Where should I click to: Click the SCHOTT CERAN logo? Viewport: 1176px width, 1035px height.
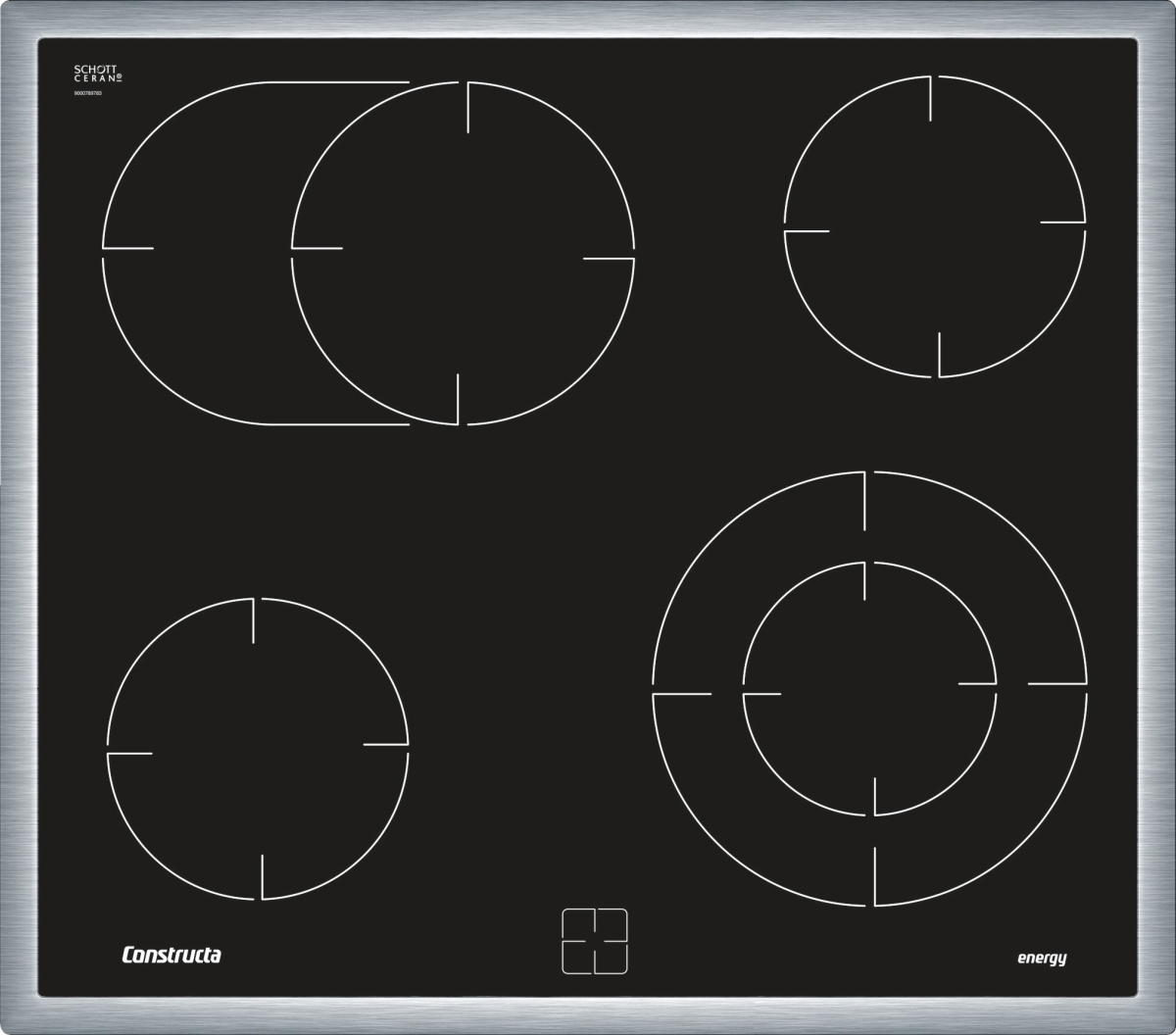98,74
